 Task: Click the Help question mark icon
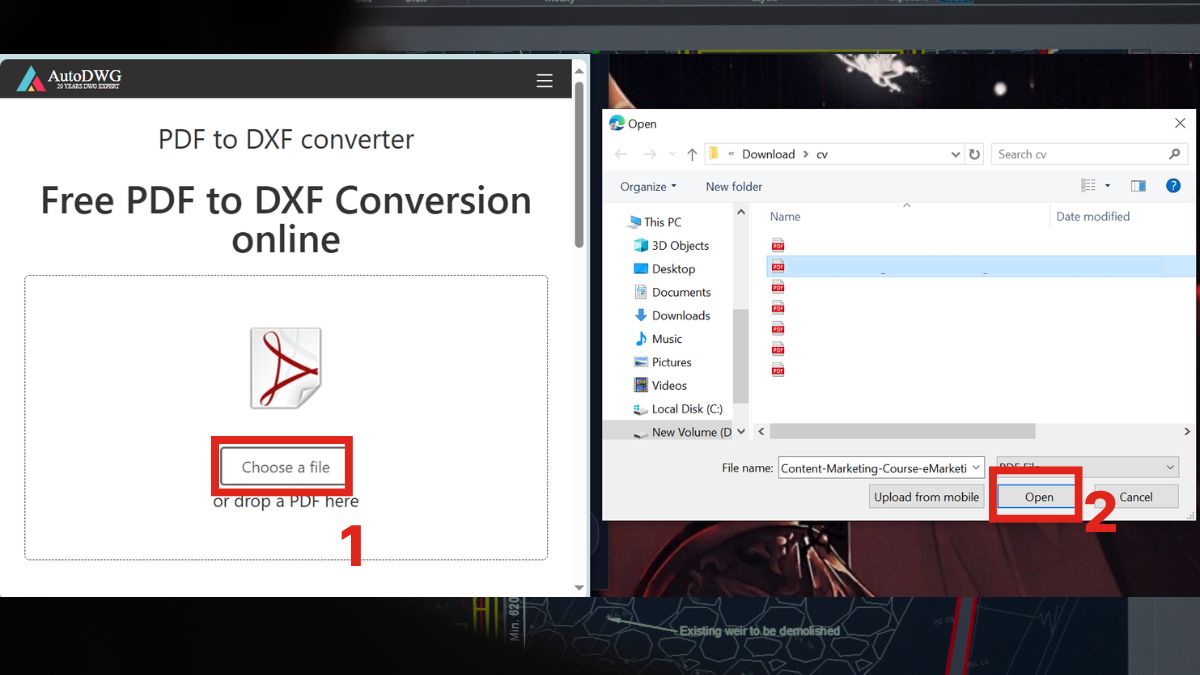coord(1172,185)
